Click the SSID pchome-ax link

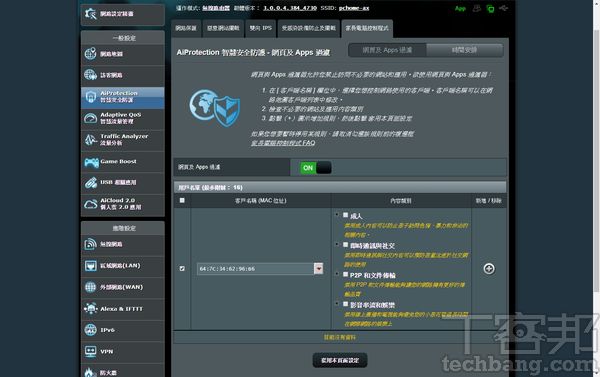coord(354,8)
